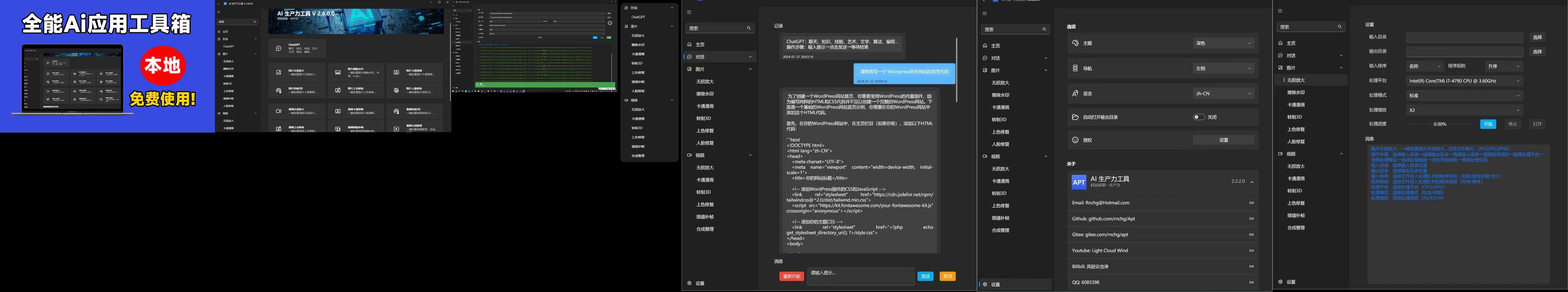1568x292 pixels.
Task: Click the 对话 chat bubble icon in the chat window
Action: tap(690, 57)
